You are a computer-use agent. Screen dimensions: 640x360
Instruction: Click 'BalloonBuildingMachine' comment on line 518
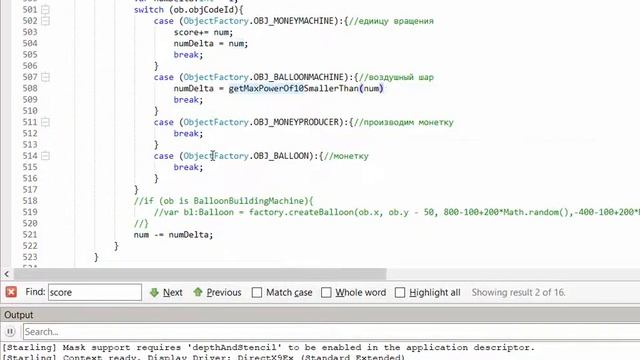[x=249, y=201]
